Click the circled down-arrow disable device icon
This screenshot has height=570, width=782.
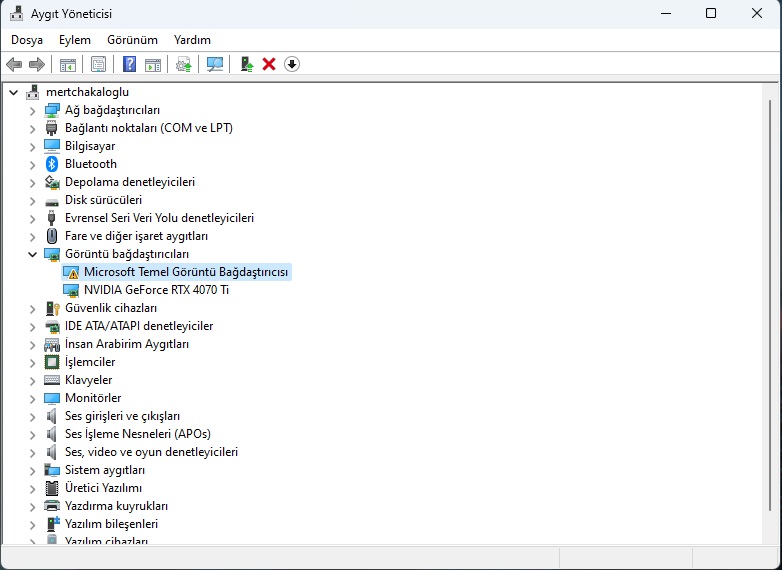(x=292, y=64)
